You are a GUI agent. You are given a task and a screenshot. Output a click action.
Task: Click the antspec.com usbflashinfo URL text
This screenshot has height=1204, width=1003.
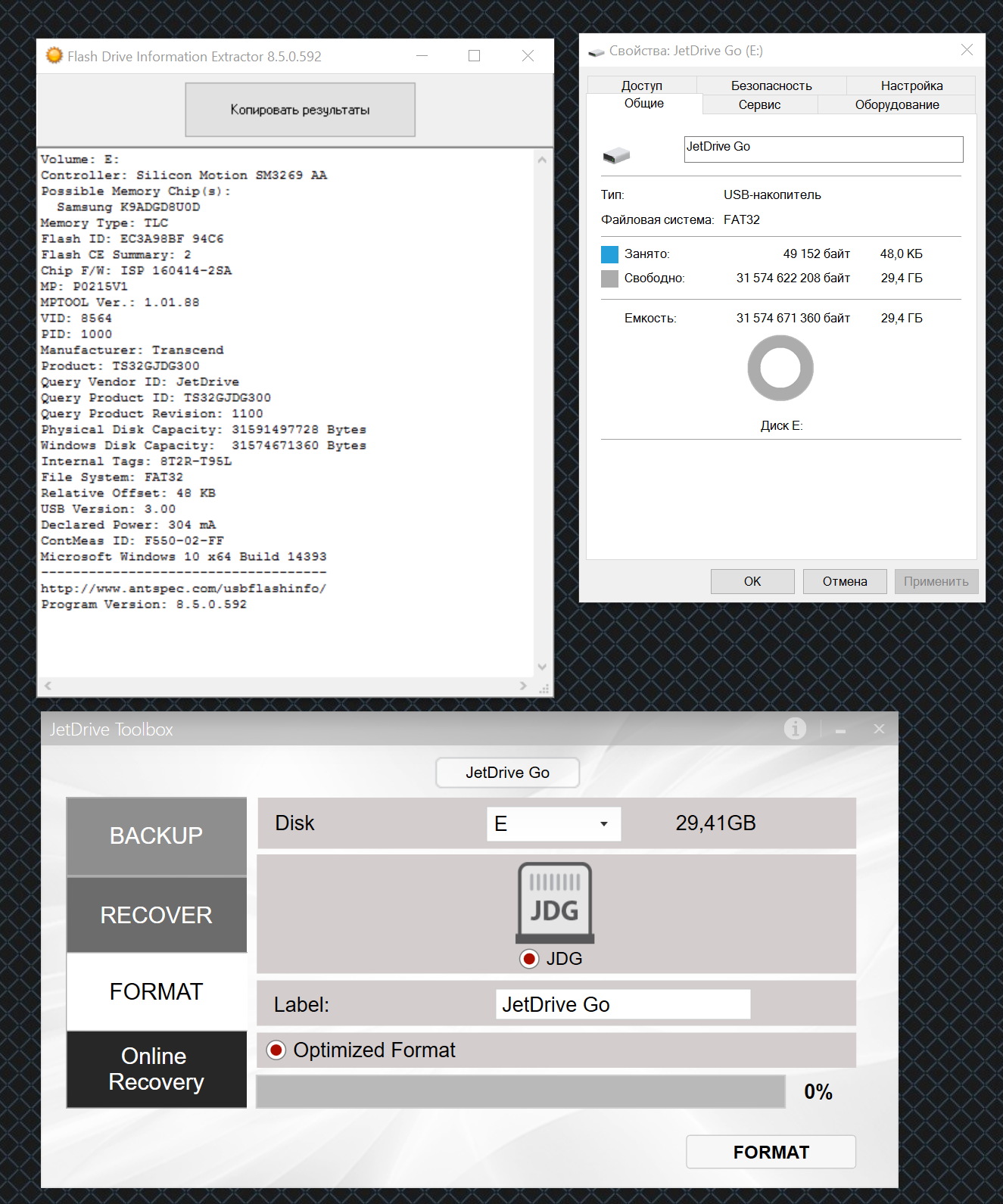click(184, 588)
